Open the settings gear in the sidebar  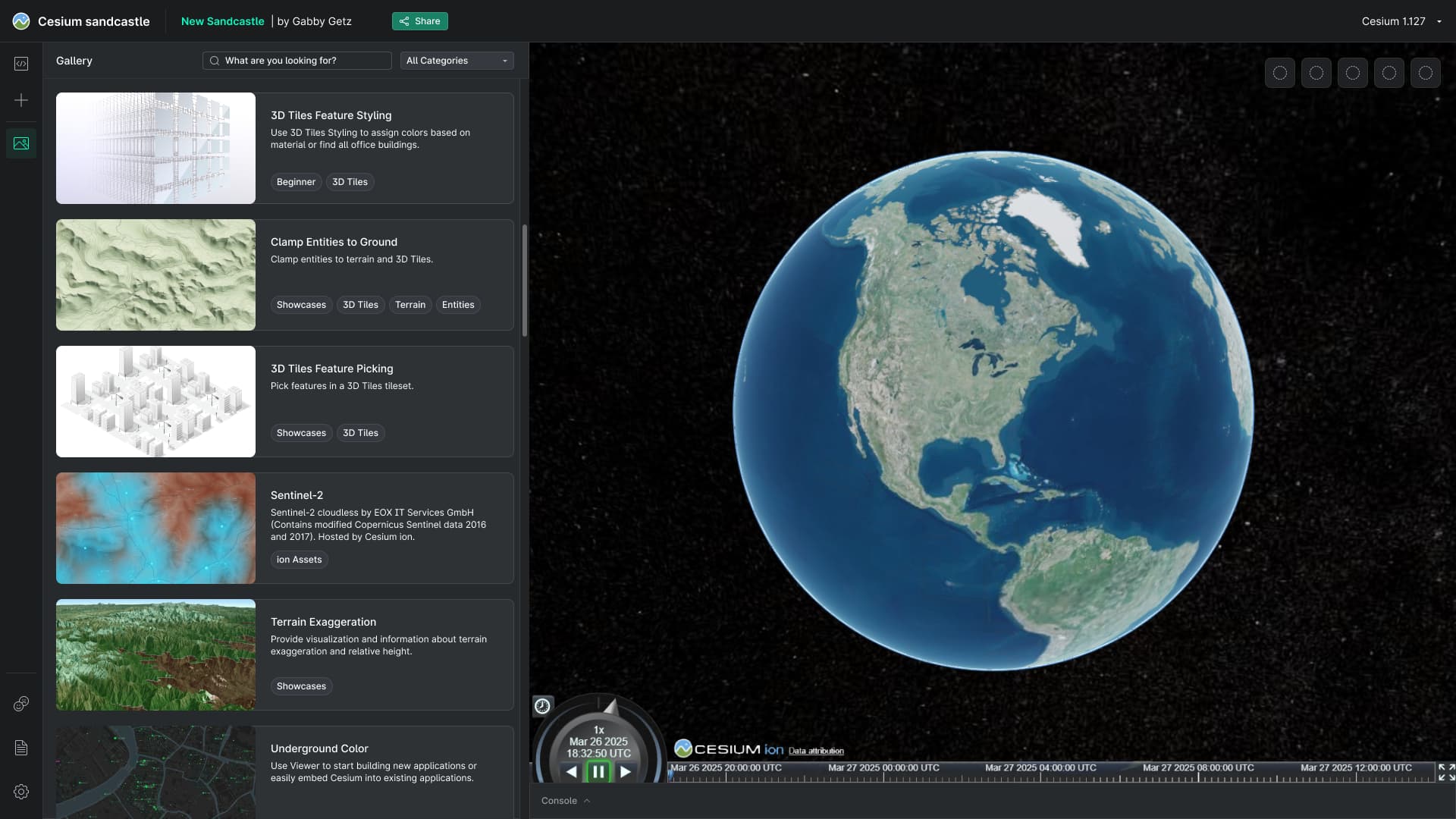tap(21, 792)
